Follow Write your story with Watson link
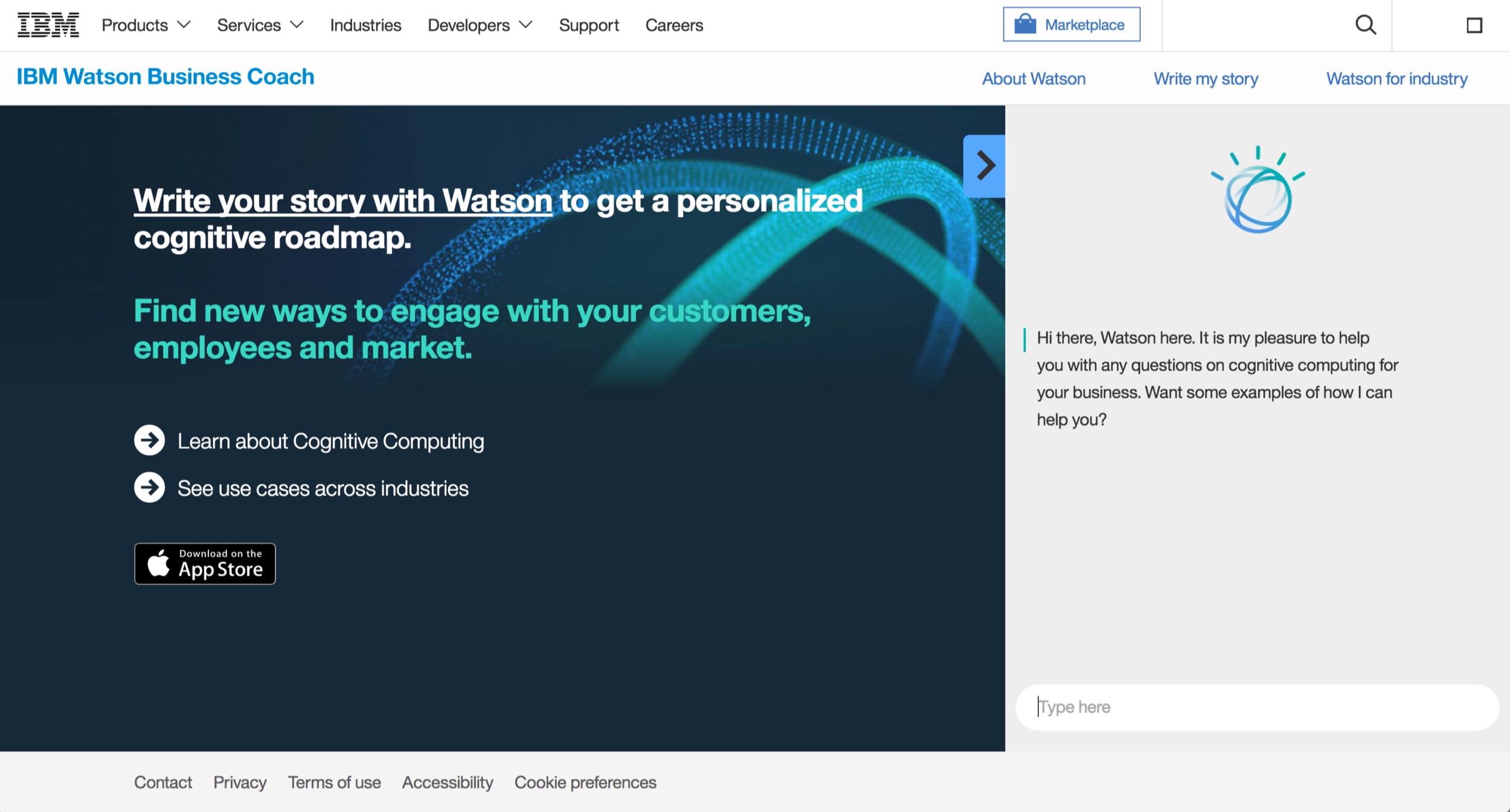This screenshot has height=812, width=1510. [x=342, y=200]
